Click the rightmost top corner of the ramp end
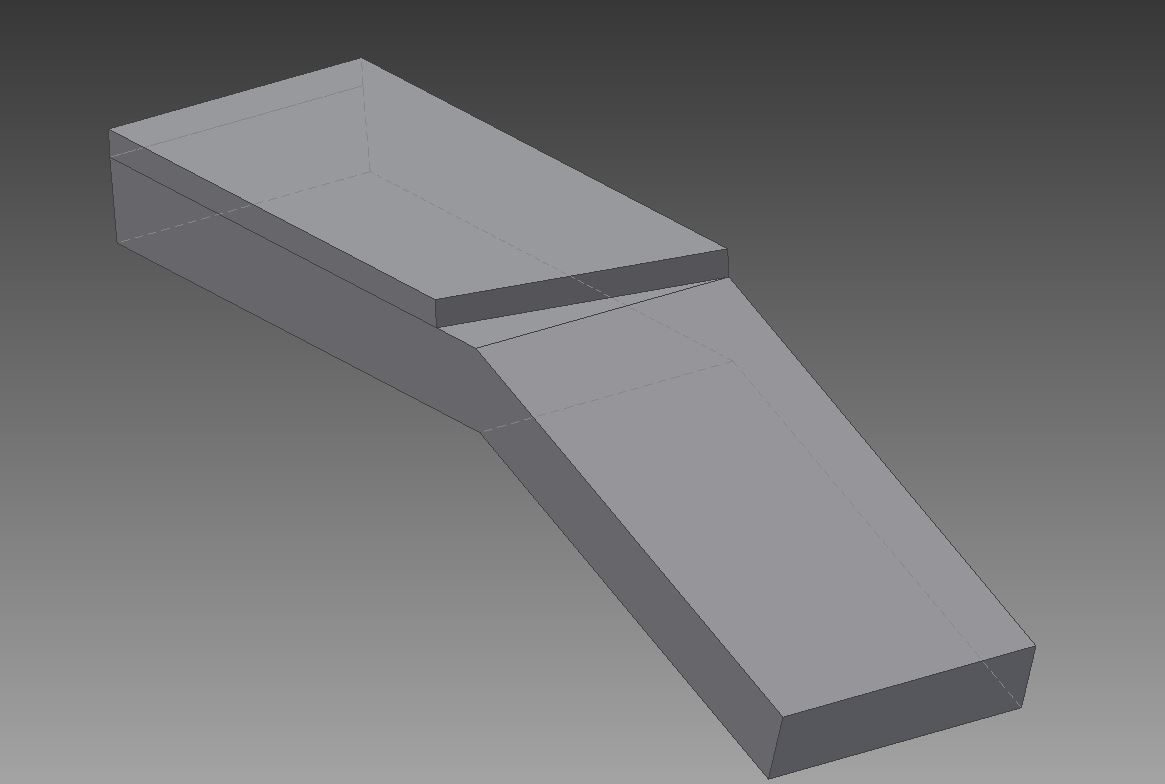 [1035, 647]
